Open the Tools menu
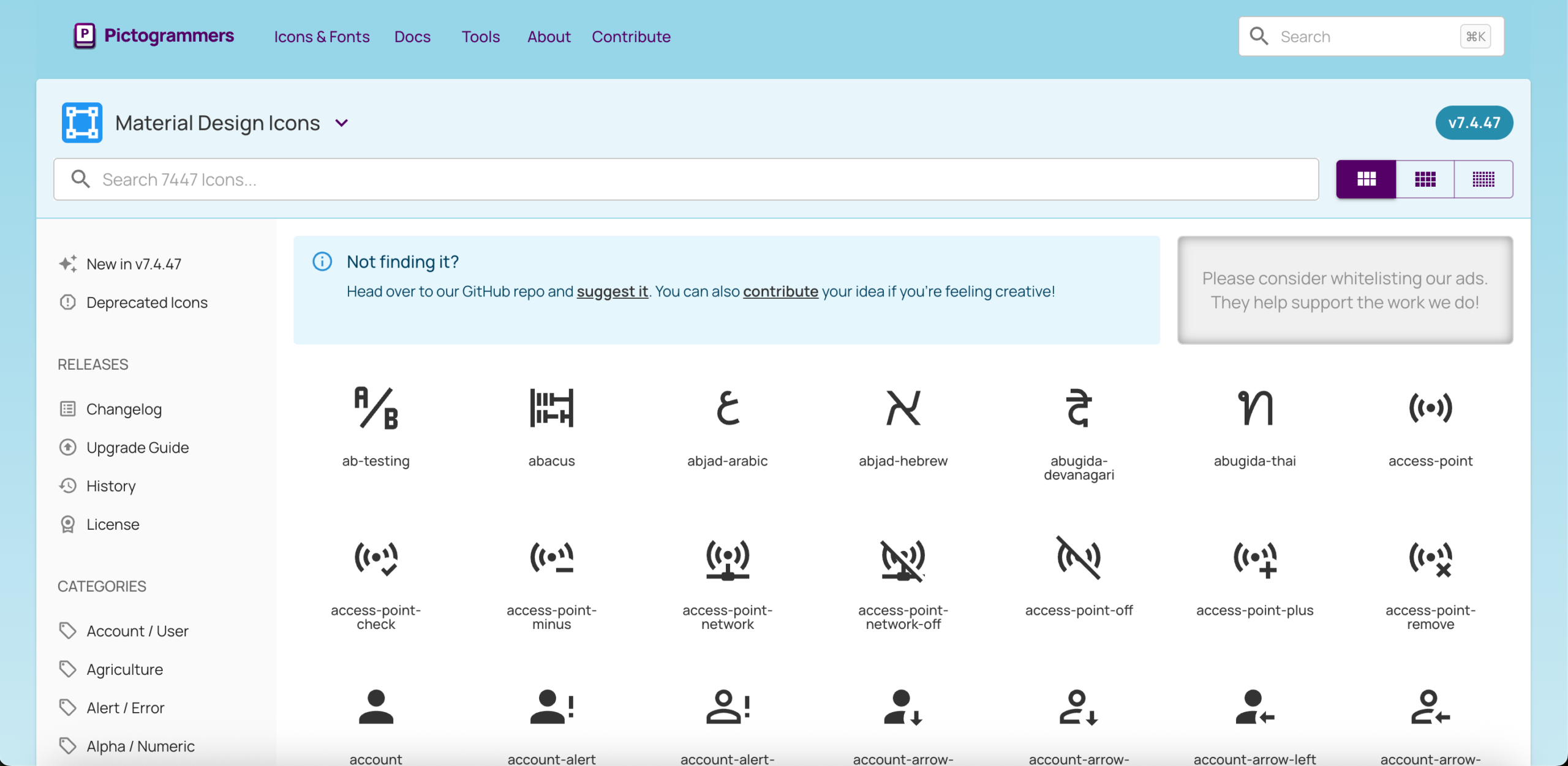 tap(481, 37)
